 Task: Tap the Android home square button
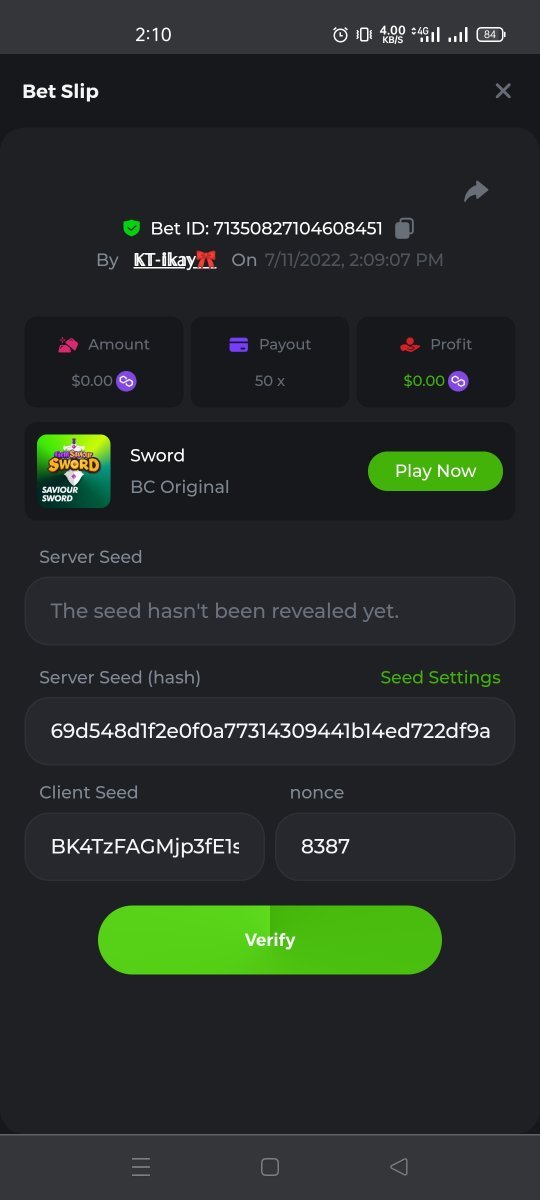point(269,1167)
